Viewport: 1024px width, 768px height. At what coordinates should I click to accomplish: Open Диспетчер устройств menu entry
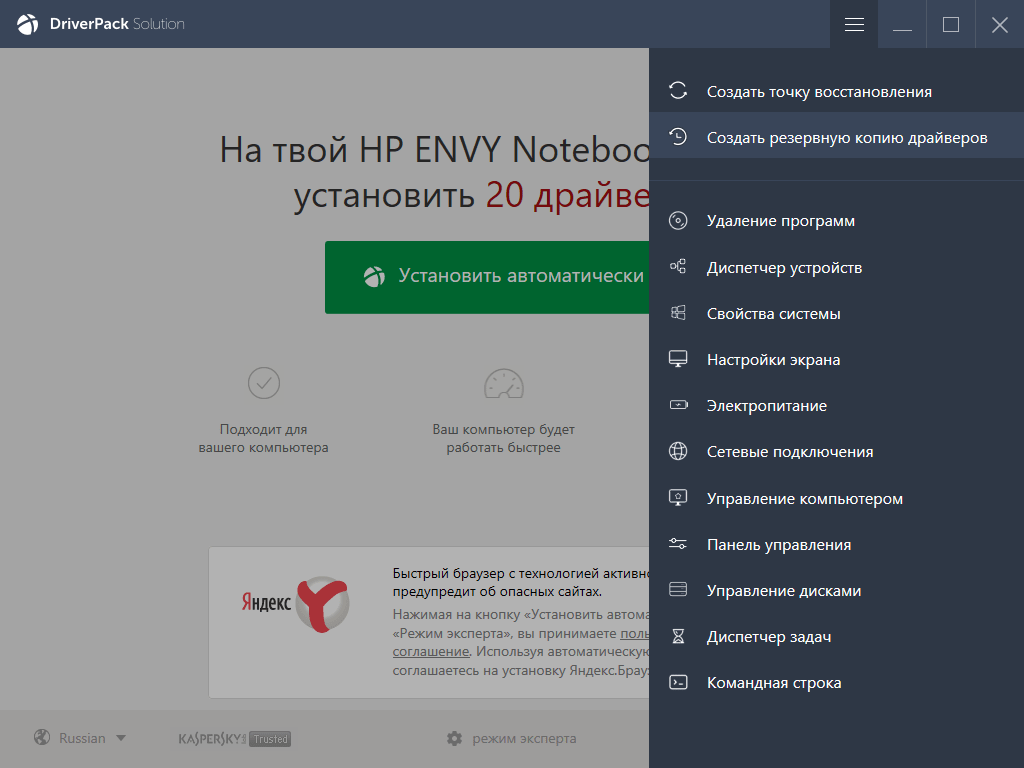click(837, 267)
